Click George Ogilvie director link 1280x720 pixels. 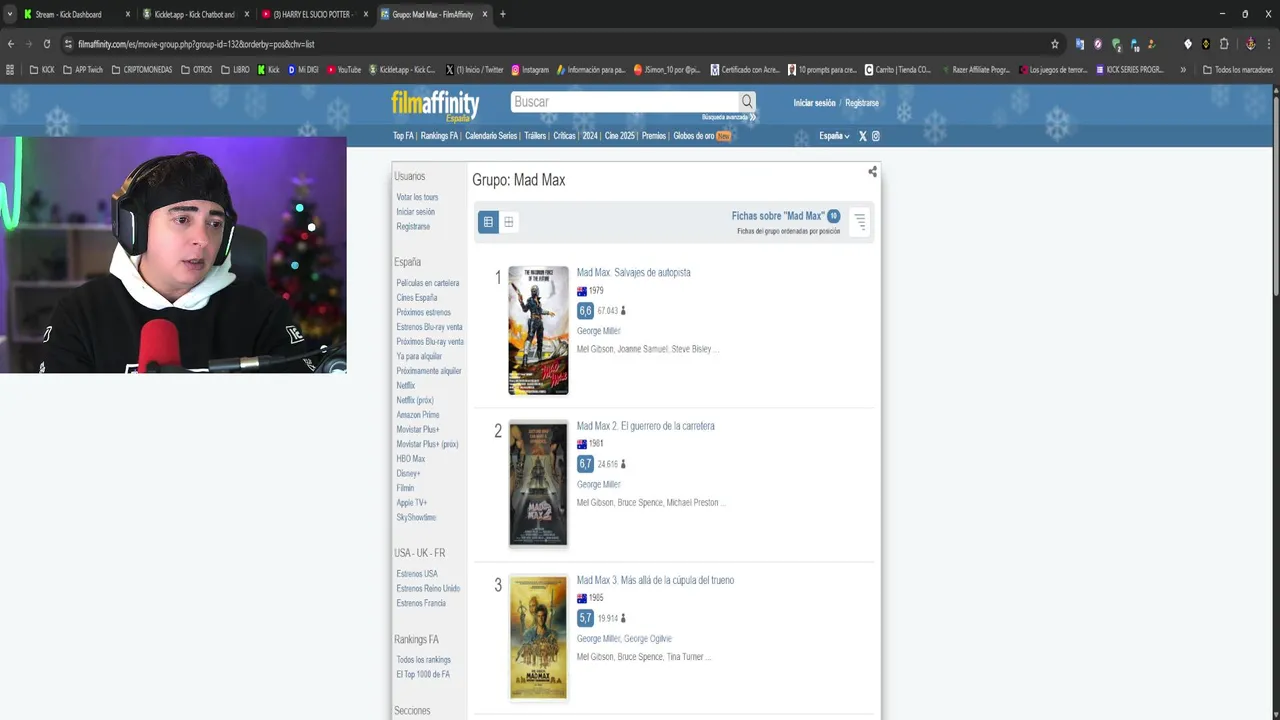(x=648, y=638)
